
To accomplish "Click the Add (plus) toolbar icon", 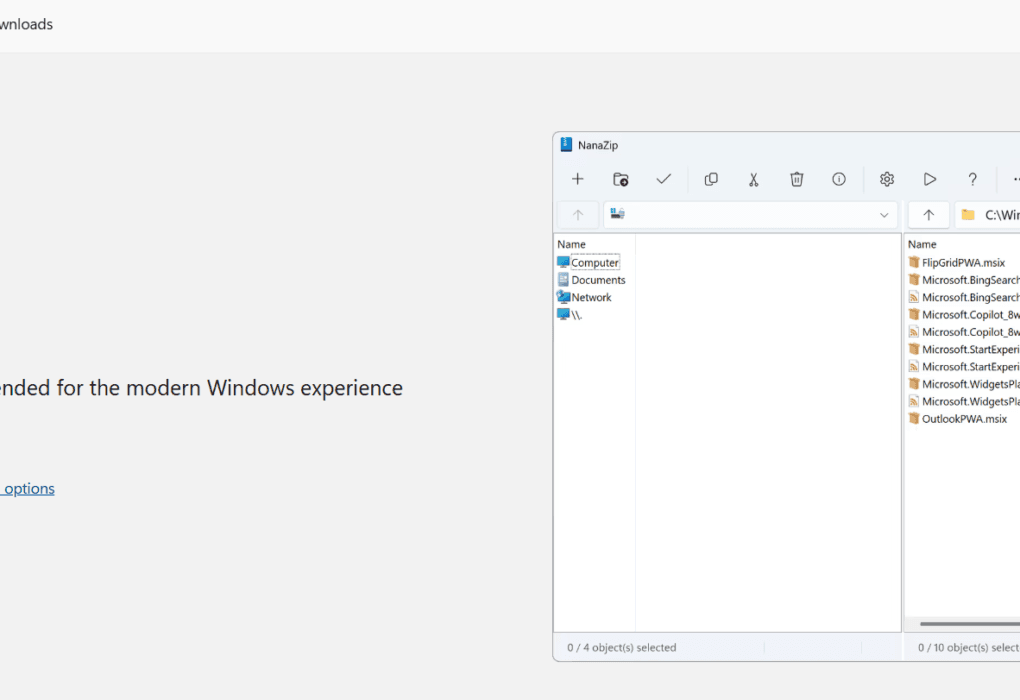I will coord(577,179).
